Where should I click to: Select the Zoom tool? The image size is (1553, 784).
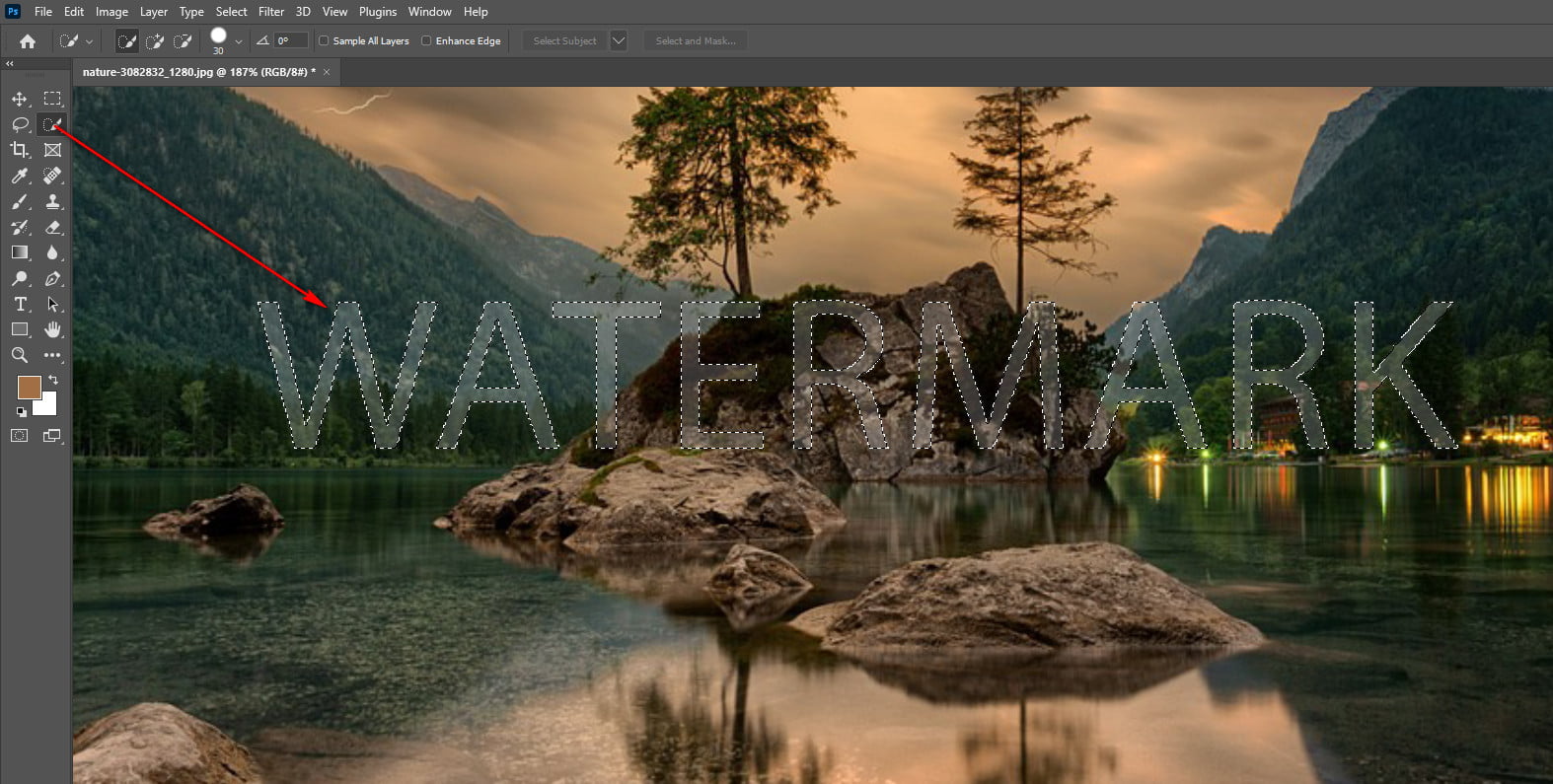(20, 355)
